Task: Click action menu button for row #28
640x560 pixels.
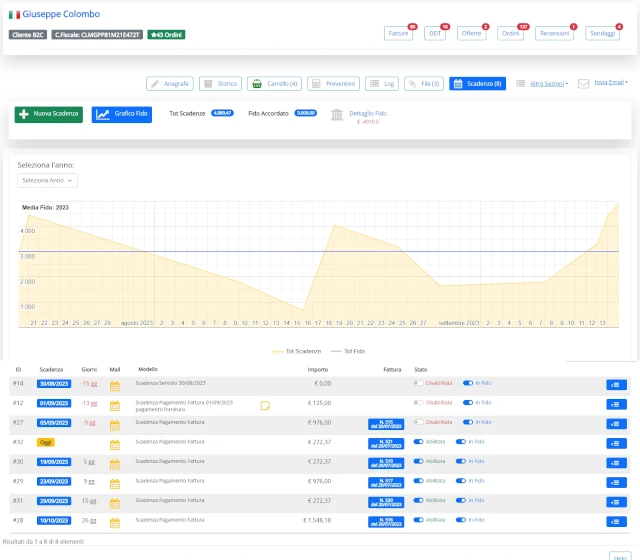Action: 616,522
